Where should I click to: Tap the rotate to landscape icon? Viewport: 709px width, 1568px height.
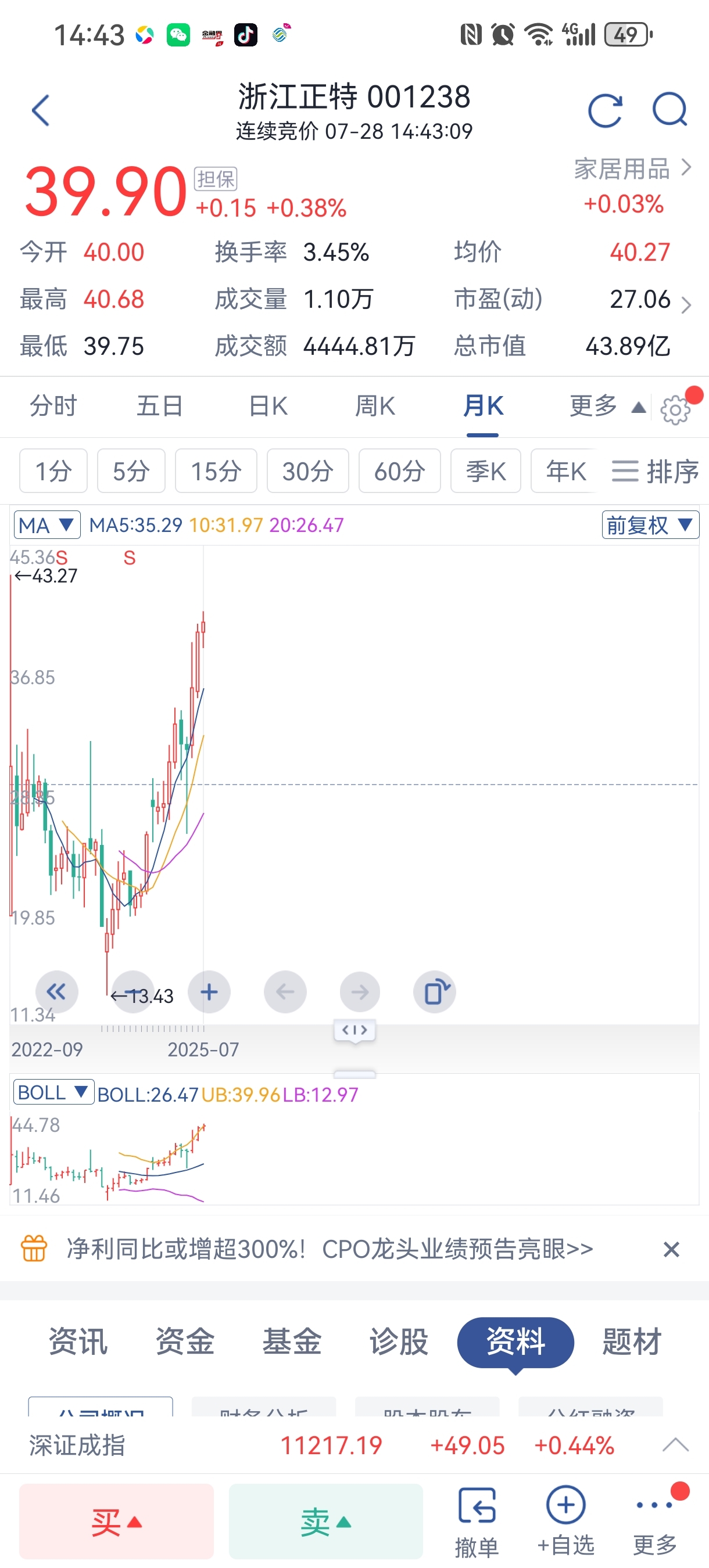point(434,991)
